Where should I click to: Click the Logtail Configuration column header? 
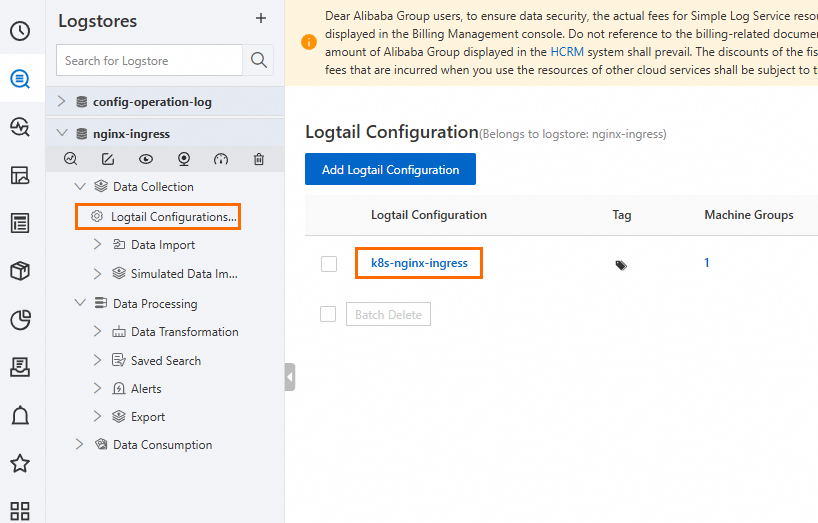coord(429,215)
